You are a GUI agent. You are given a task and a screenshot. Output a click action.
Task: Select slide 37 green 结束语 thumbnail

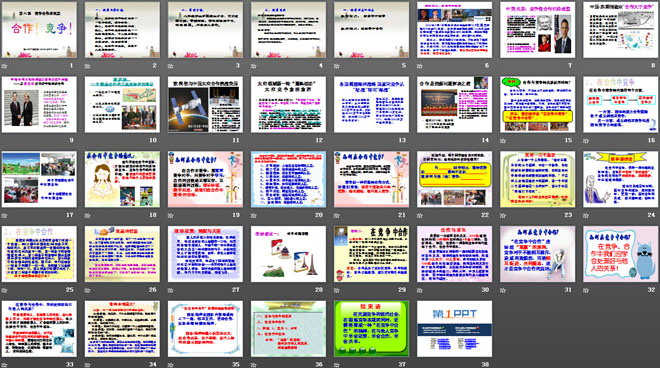pyautogui.click(x=371, y=329)
